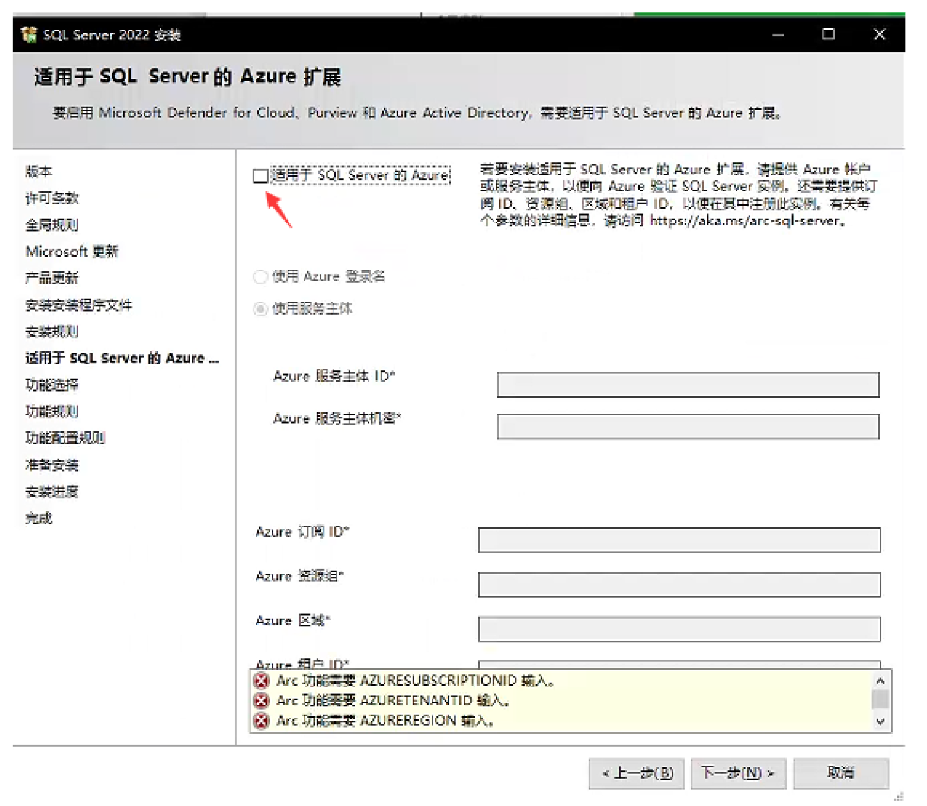
Task: Click the SQL Server installer title bar icon
Action: [x=28, y=35]
